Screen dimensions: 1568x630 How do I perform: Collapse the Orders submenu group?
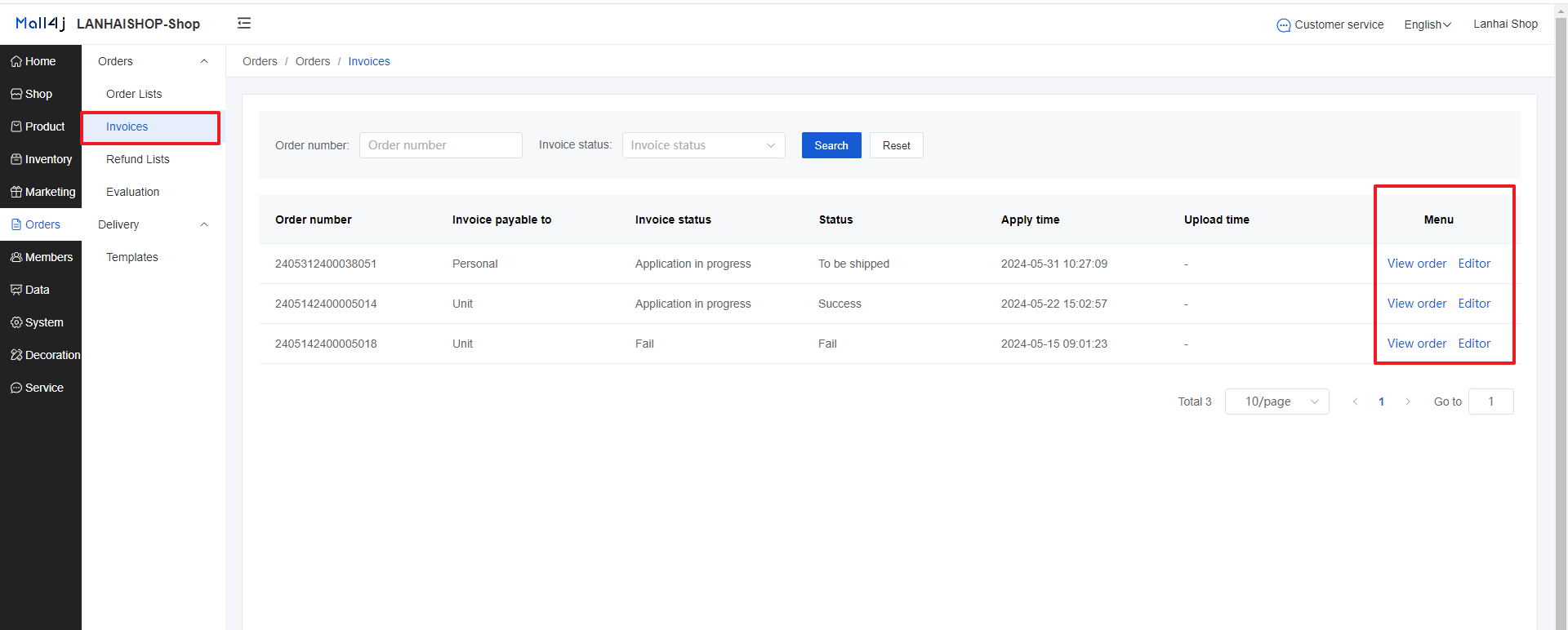coord(154,61)
